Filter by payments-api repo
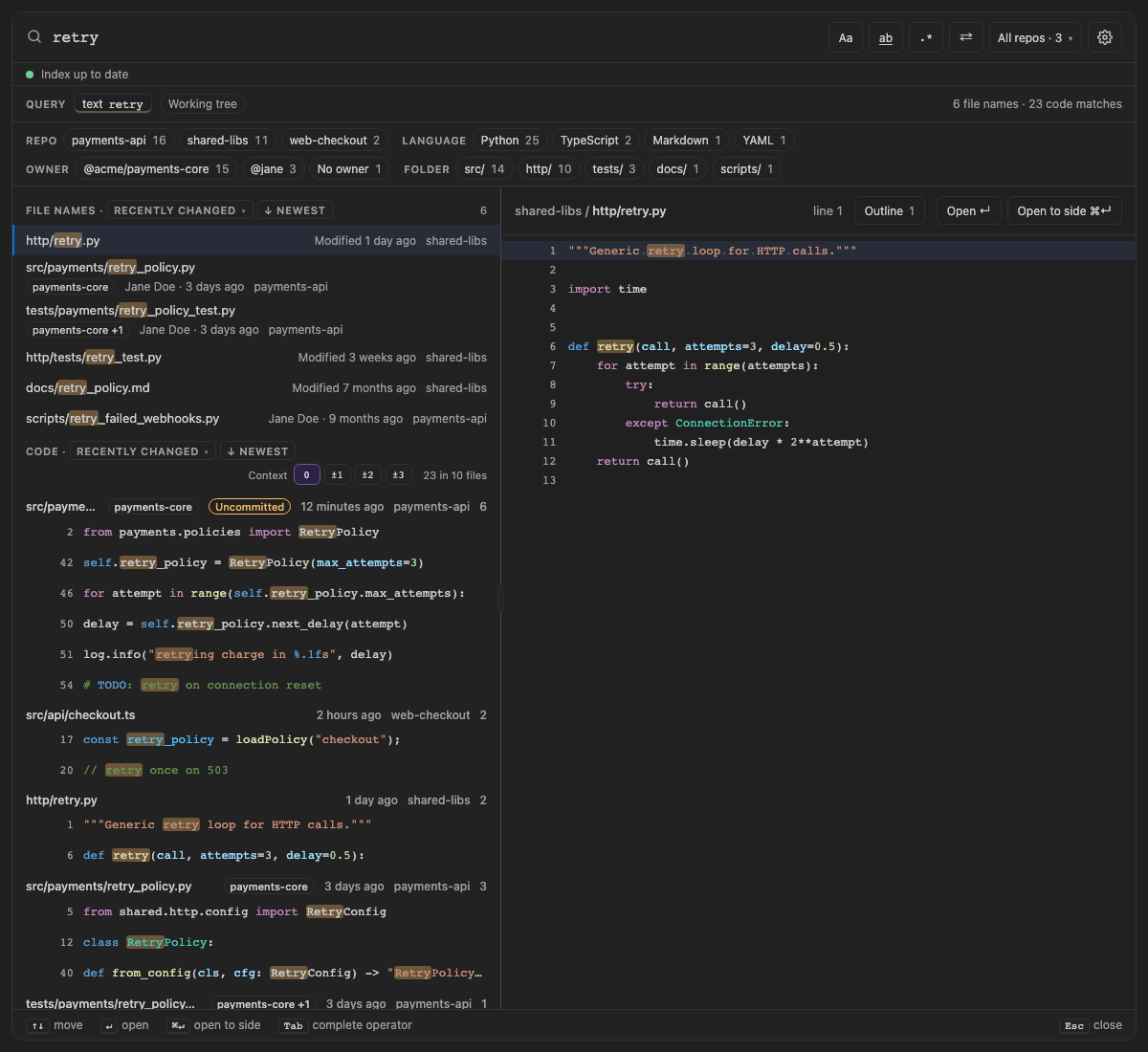This screenshot has width=1148, height=1052. click(x=119, y=141)
